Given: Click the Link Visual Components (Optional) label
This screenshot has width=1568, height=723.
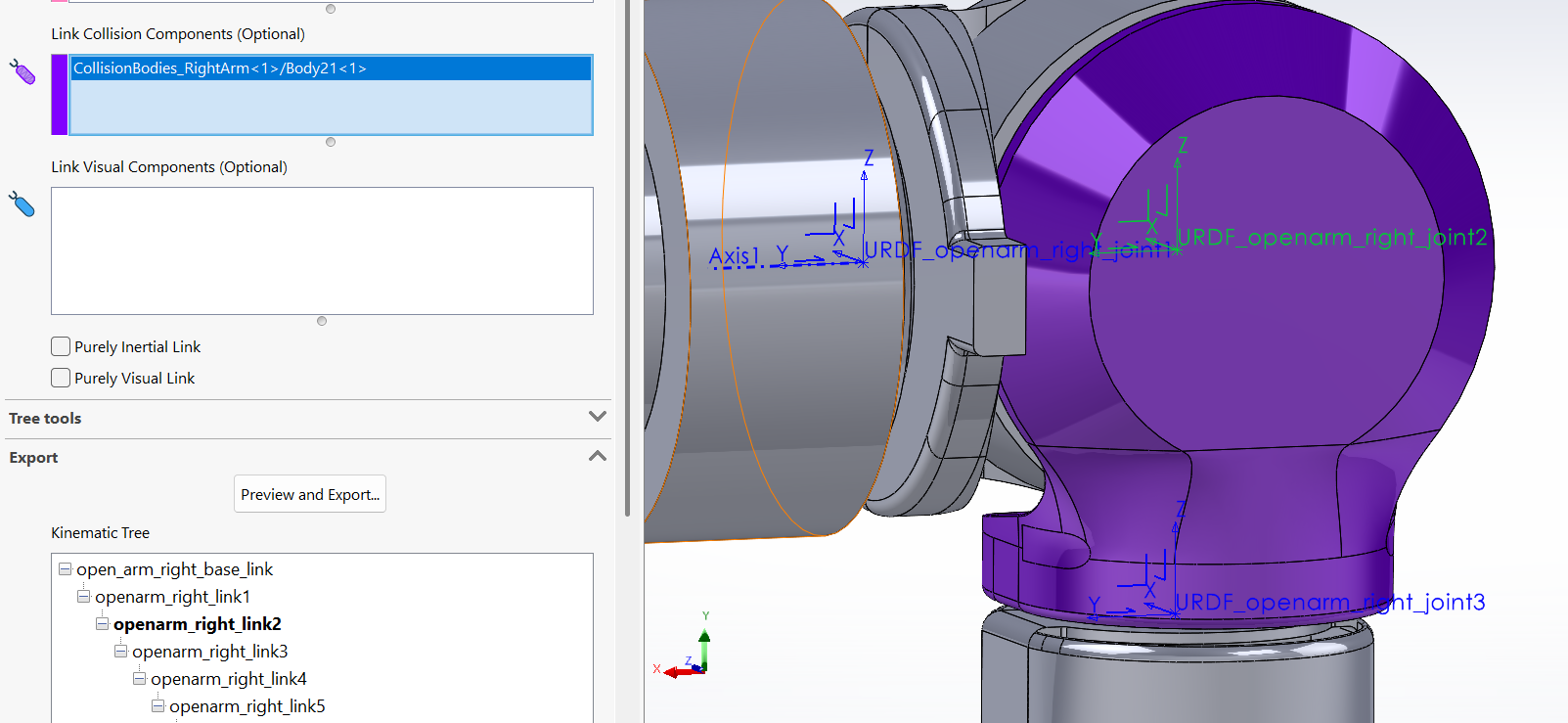Looking at the screenshot, I should pos(169,167).
